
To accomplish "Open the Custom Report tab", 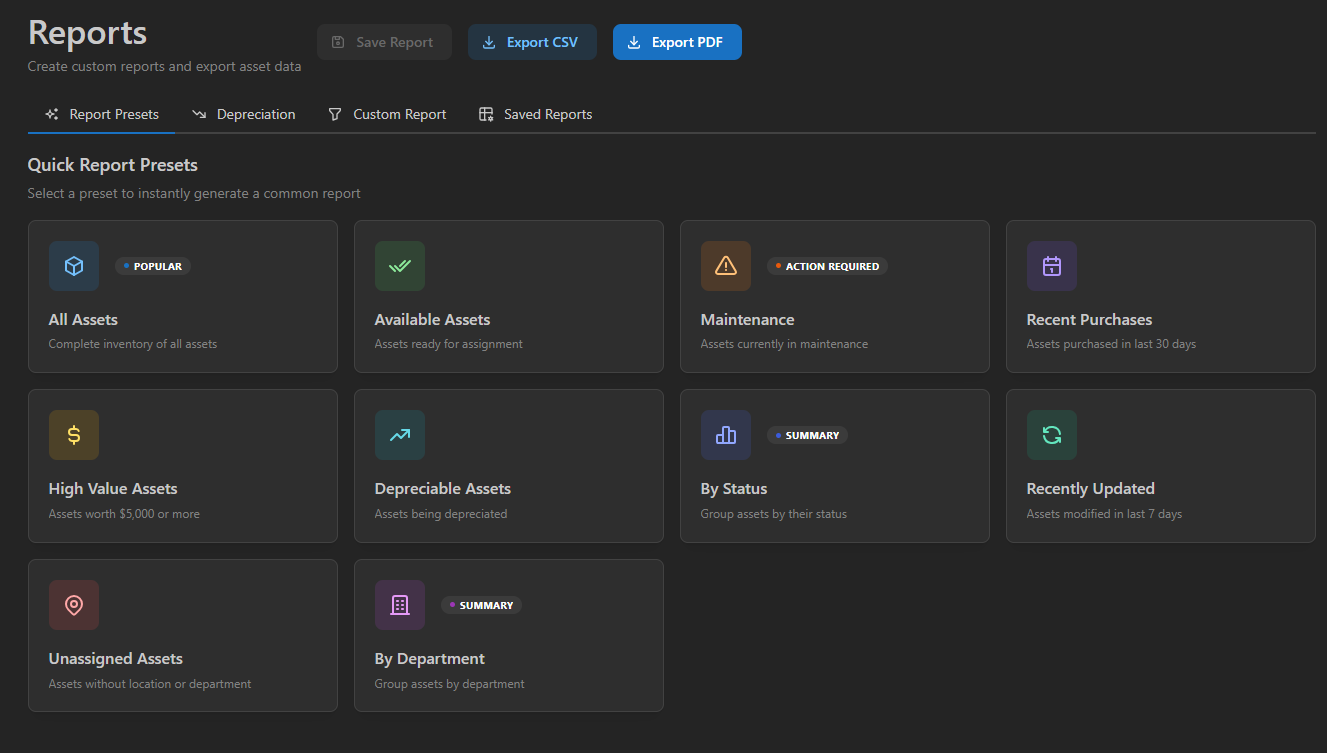I will tap(387, 114).
